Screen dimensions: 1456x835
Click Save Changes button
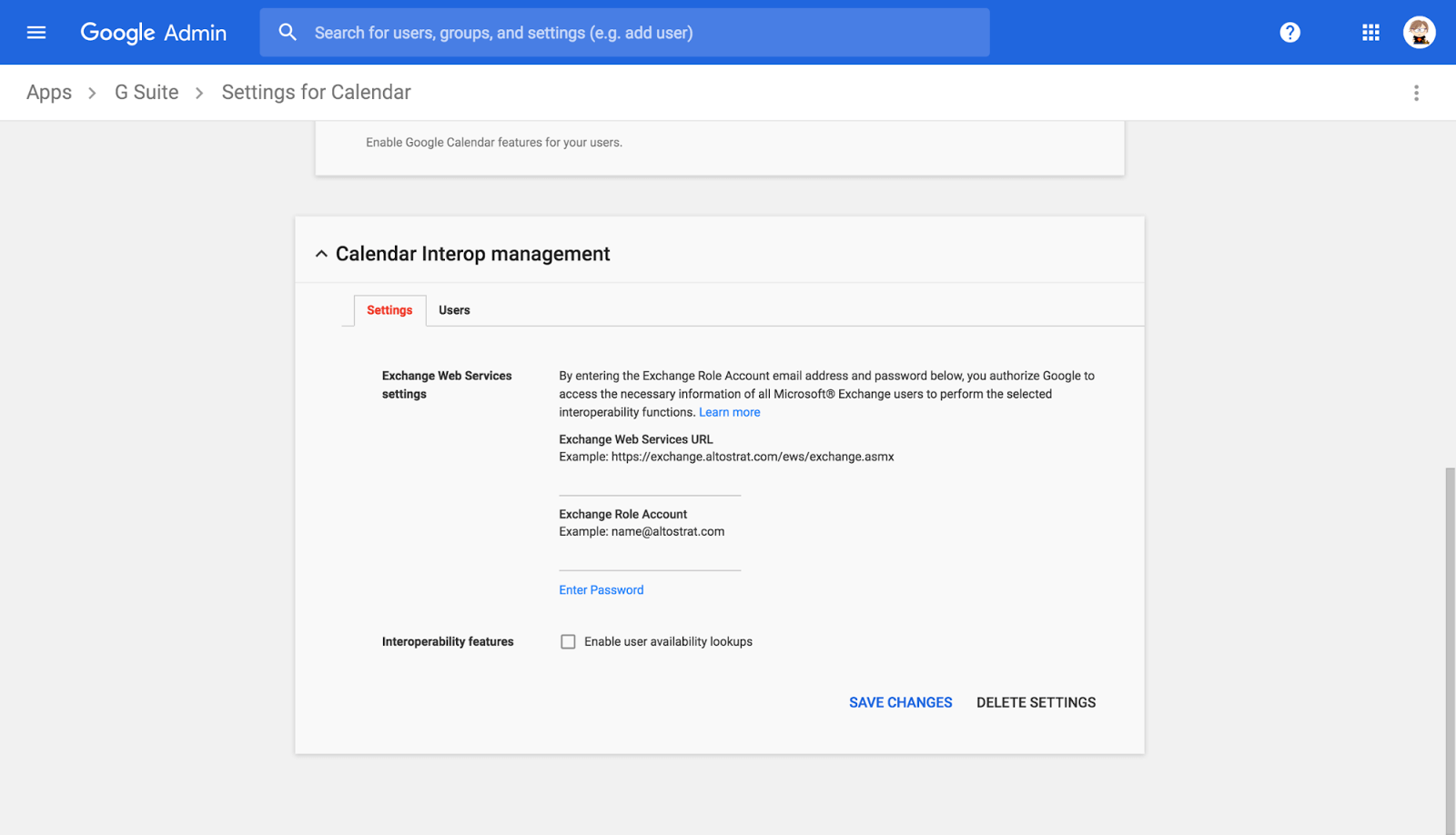pos(900,702)
